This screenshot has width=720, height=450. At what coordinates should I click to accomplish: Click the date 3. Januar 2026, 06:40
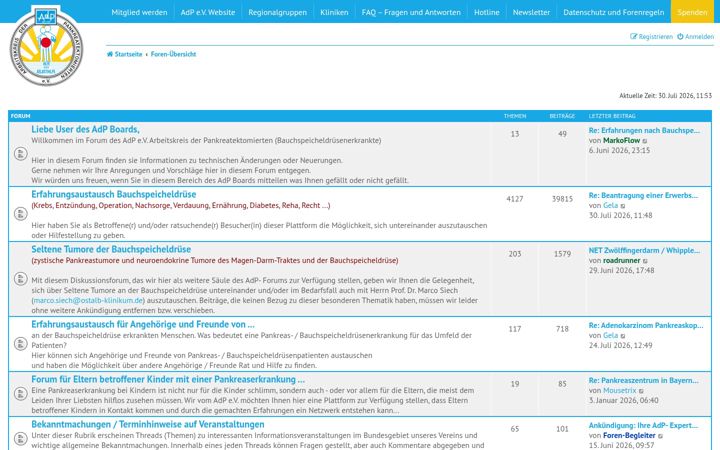[x=624, y=400]
